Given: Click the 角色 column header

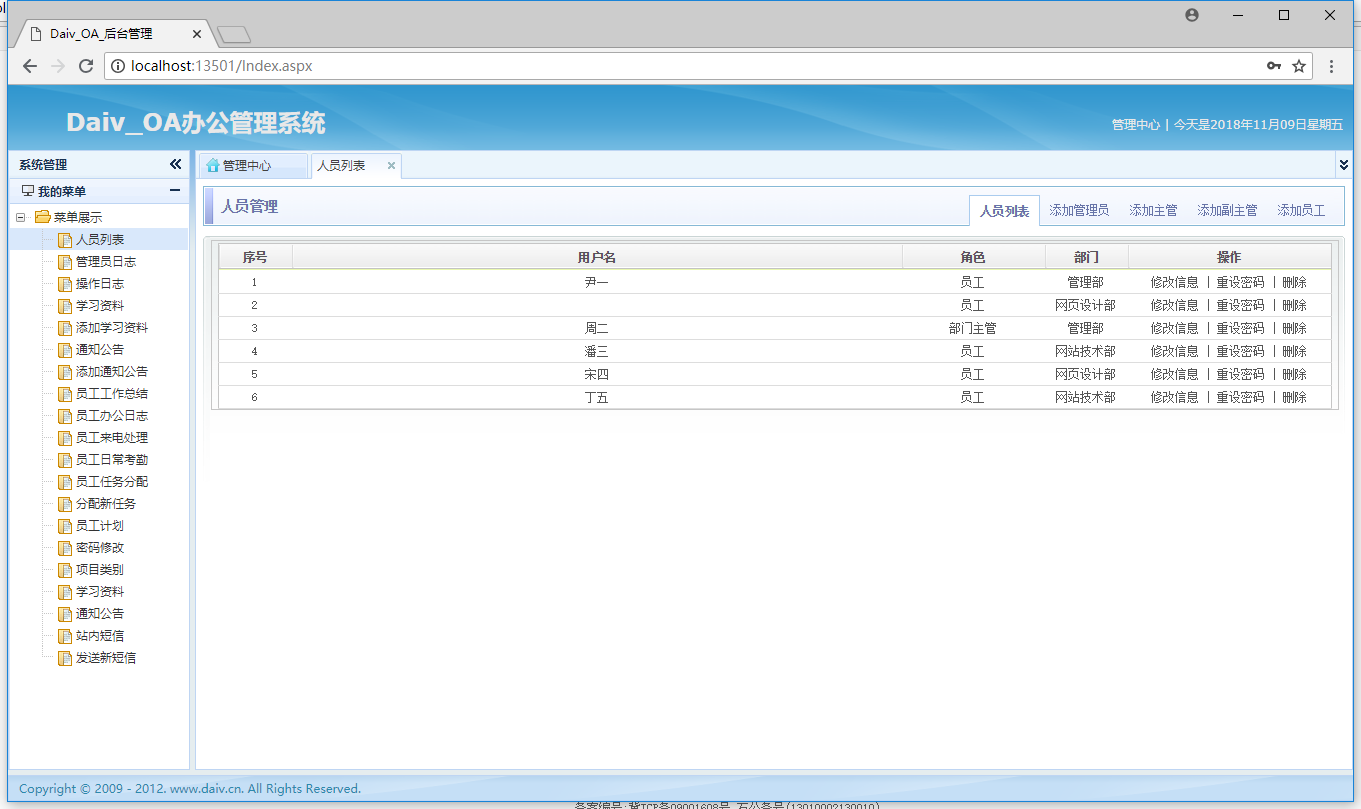Looking at the screenshot, I should [x=973, y=257].
